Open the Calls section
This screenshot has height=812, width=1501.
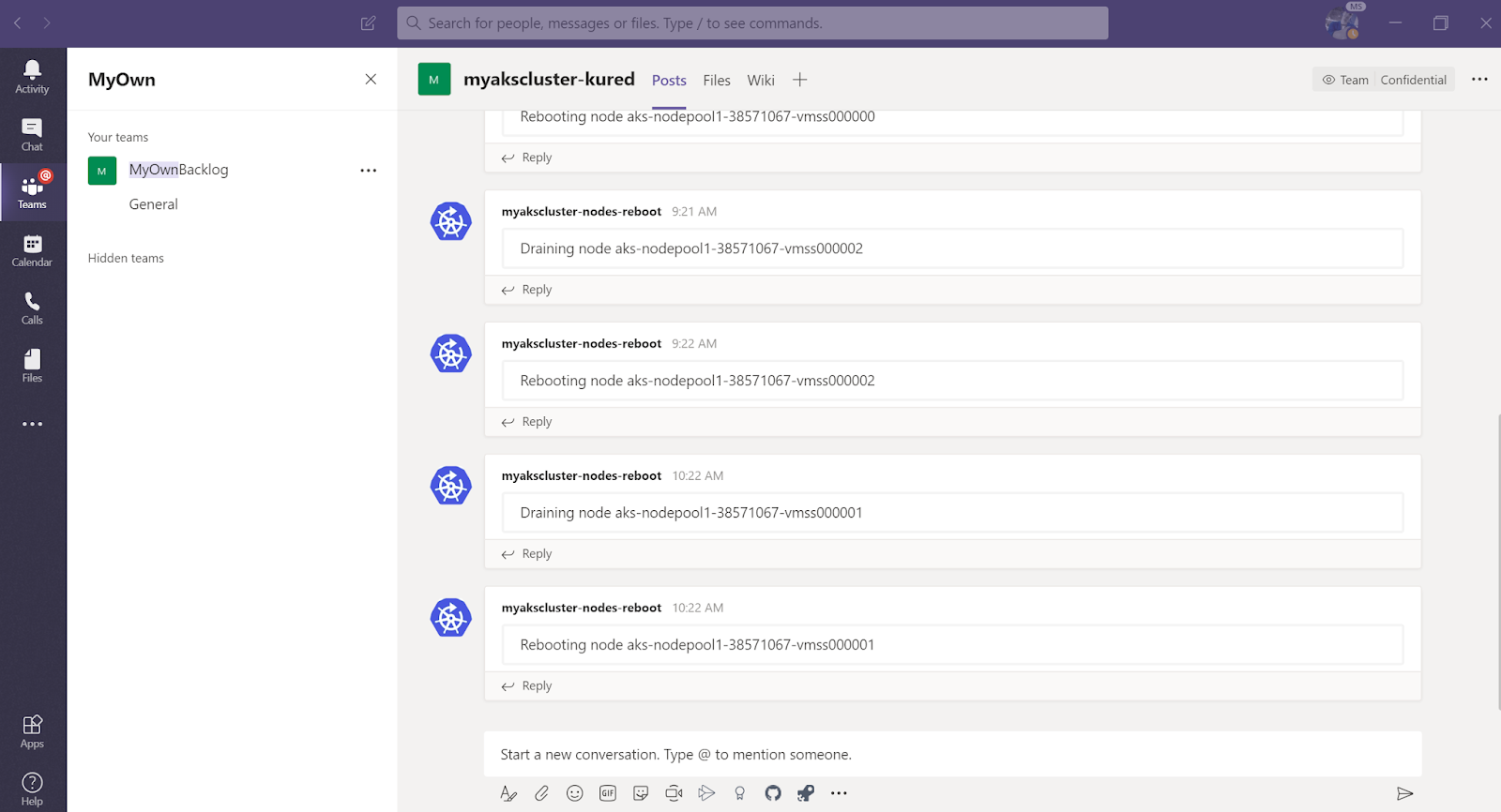click(x=32, y=308)
